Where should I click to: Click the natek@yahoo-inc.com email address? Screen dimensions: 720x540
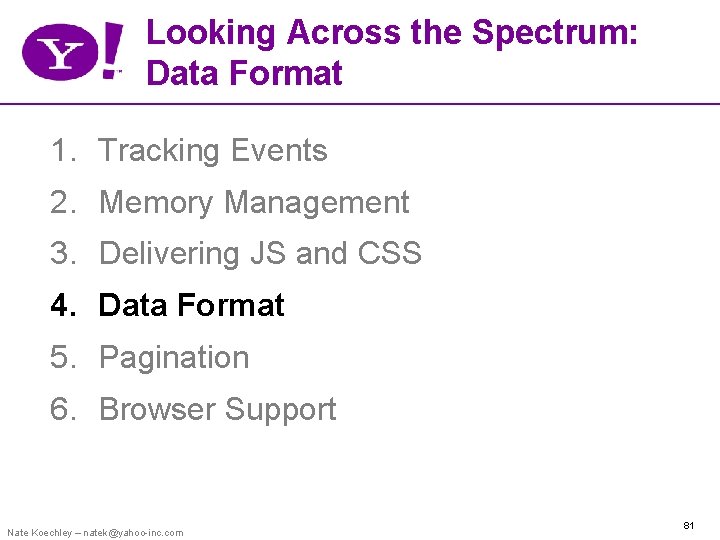click(133, 532)
